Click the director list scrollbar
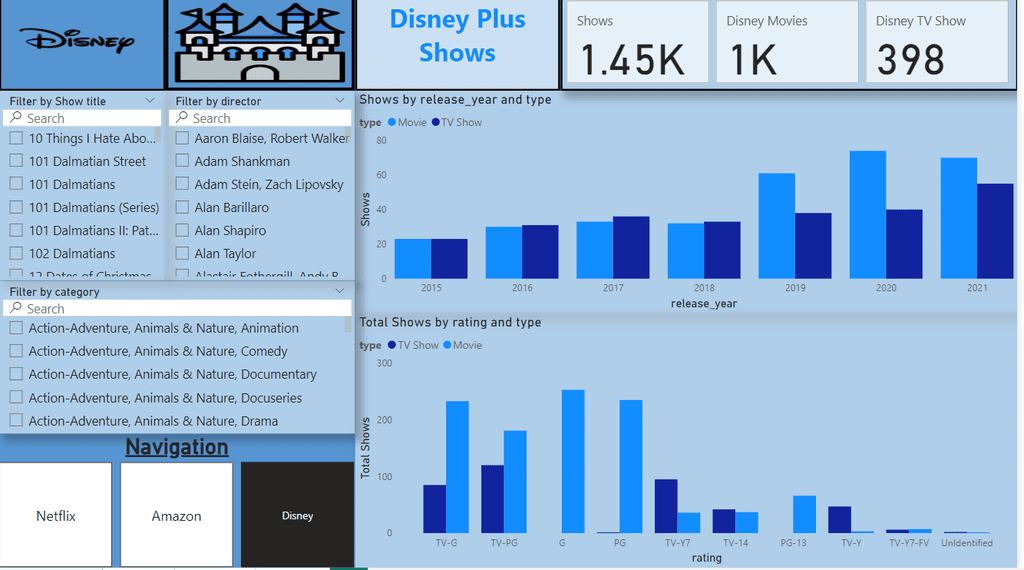 (347, 135)
